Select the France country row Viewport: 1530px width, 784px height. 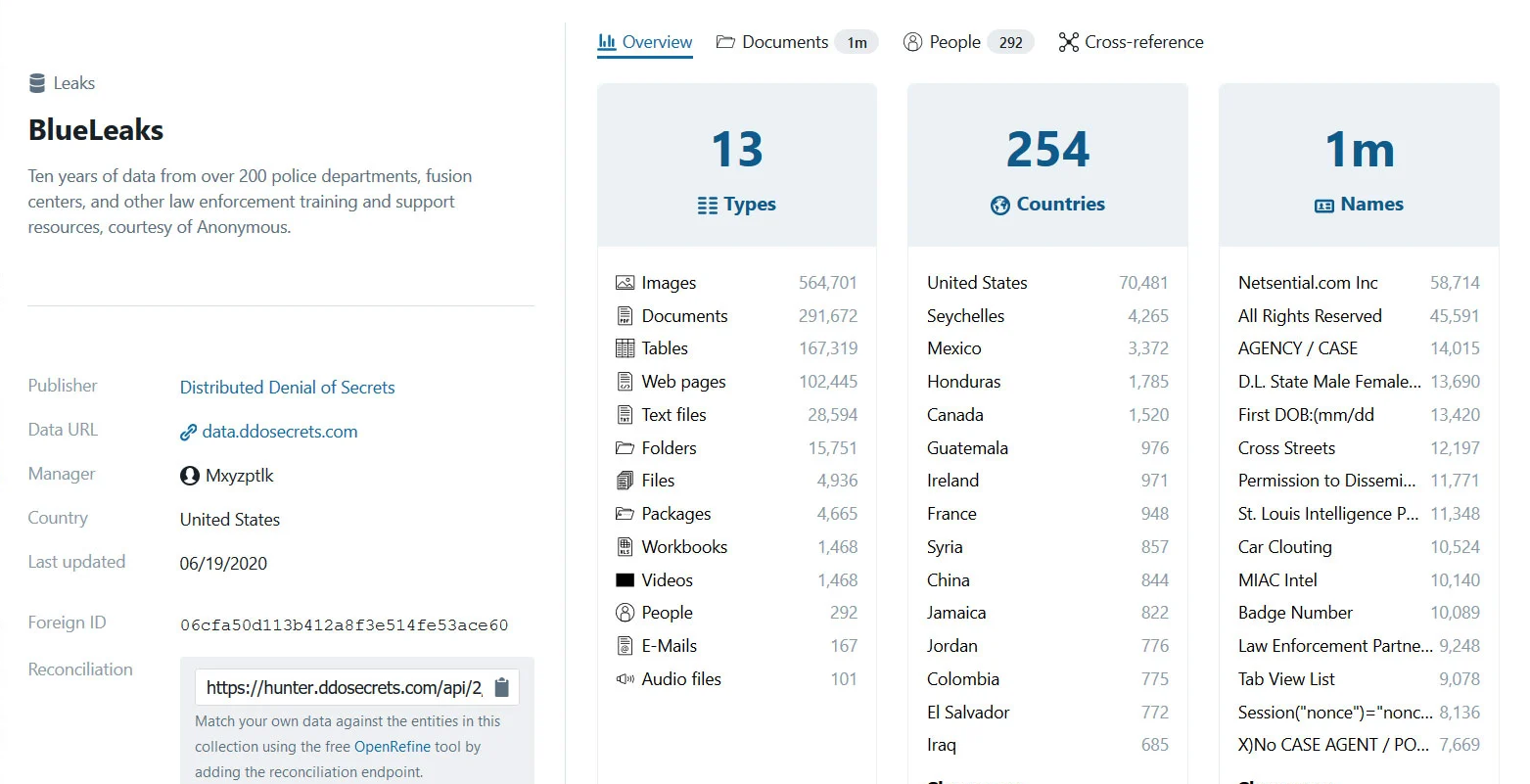[x=1047, y=514]
